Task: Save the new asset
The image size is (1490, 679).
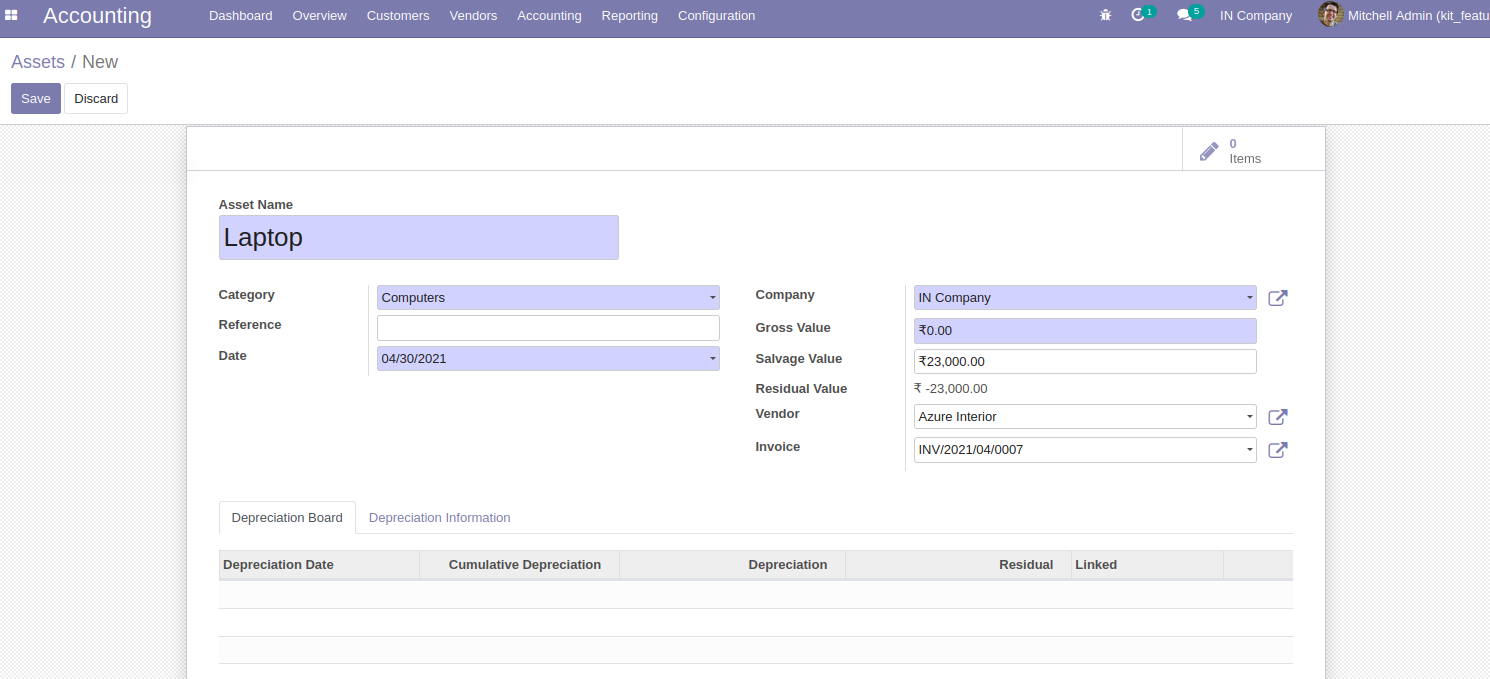Action: pos(36,99)
